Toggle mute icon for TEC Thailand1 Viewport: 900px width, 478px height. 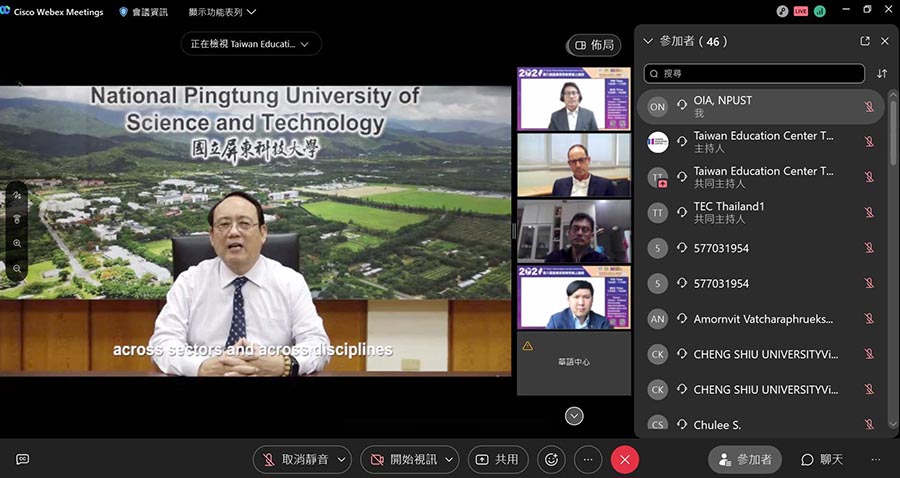tap(869, 213)
